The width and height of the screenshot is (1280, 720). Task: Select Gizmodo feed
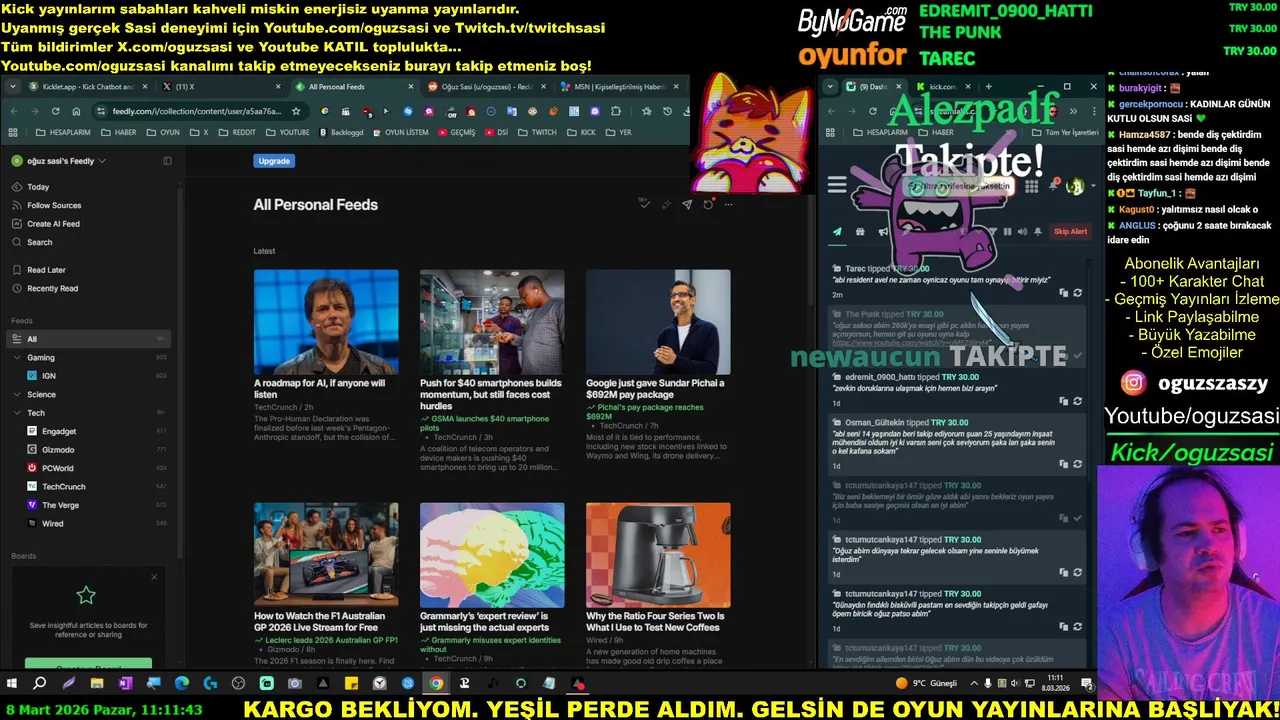click(90, 449)
